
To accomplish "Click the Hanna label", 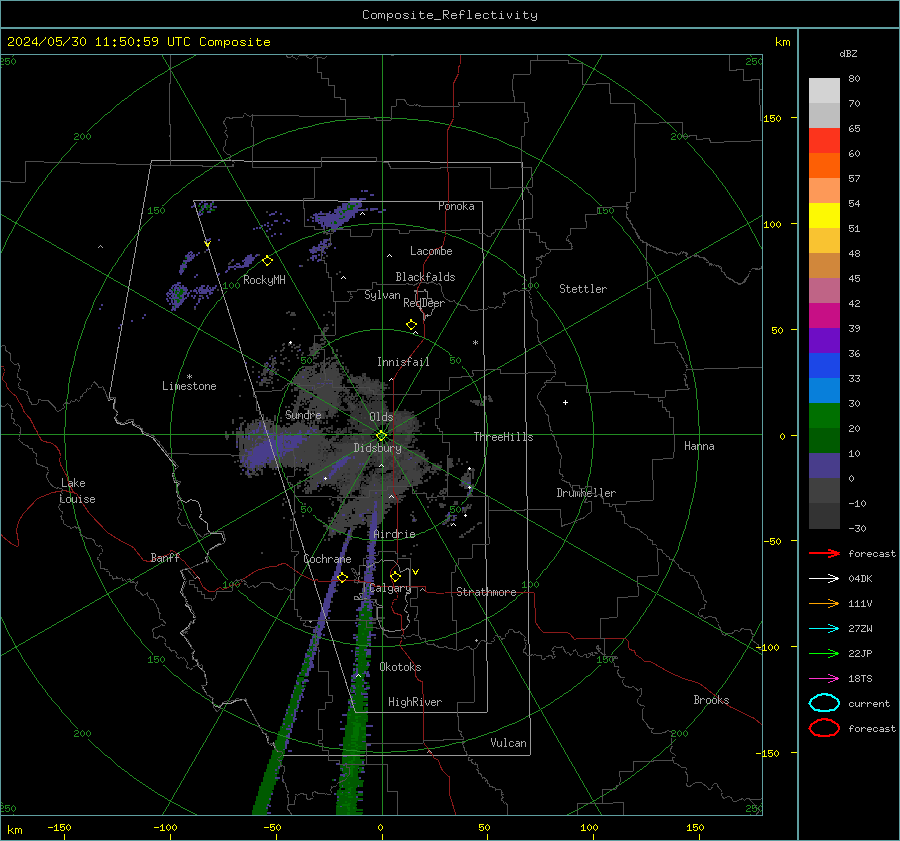I will [x=699, y=446].
